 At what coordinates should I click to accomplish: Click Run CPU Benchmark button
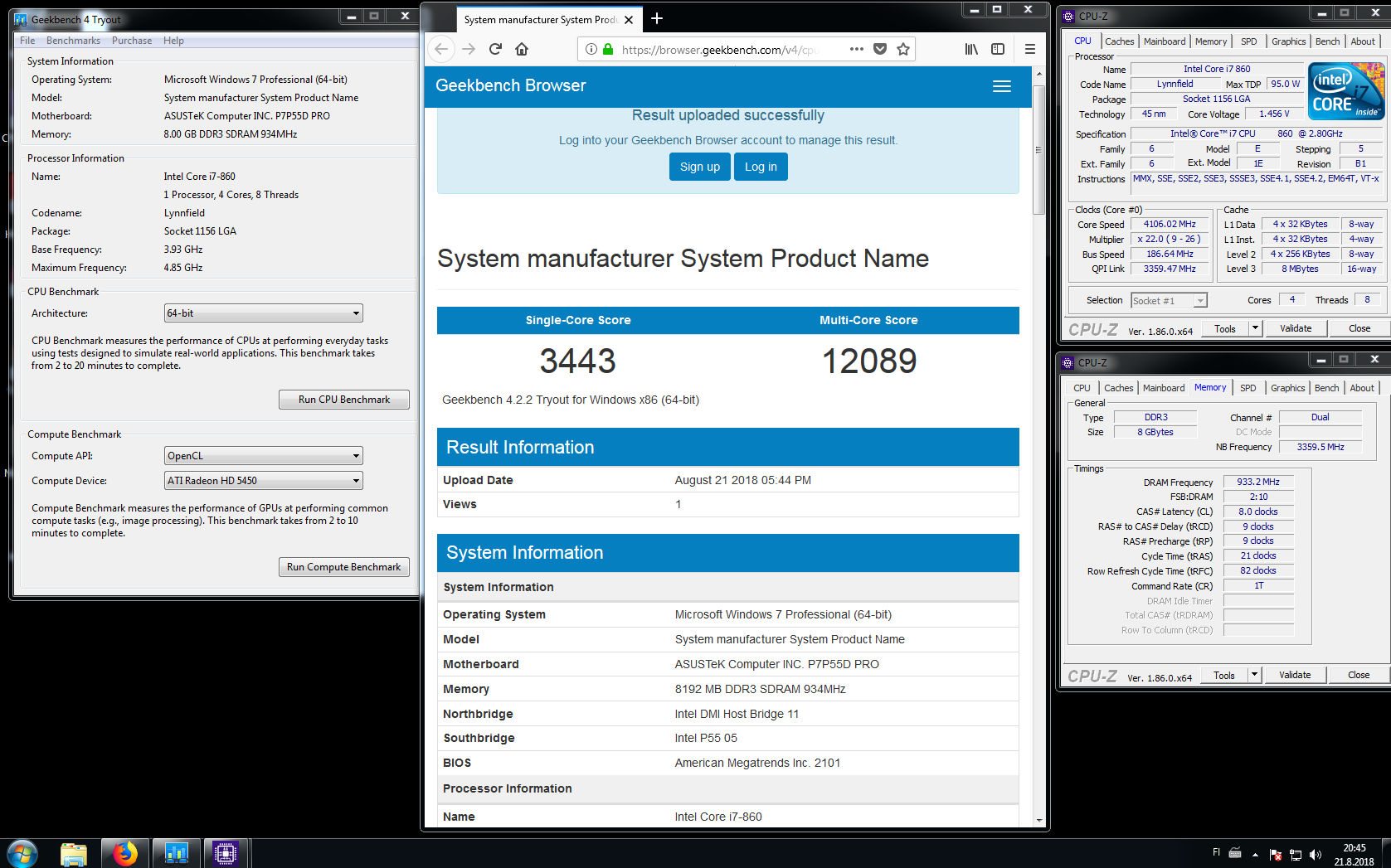pyautogui.click(x=344, y=400)
